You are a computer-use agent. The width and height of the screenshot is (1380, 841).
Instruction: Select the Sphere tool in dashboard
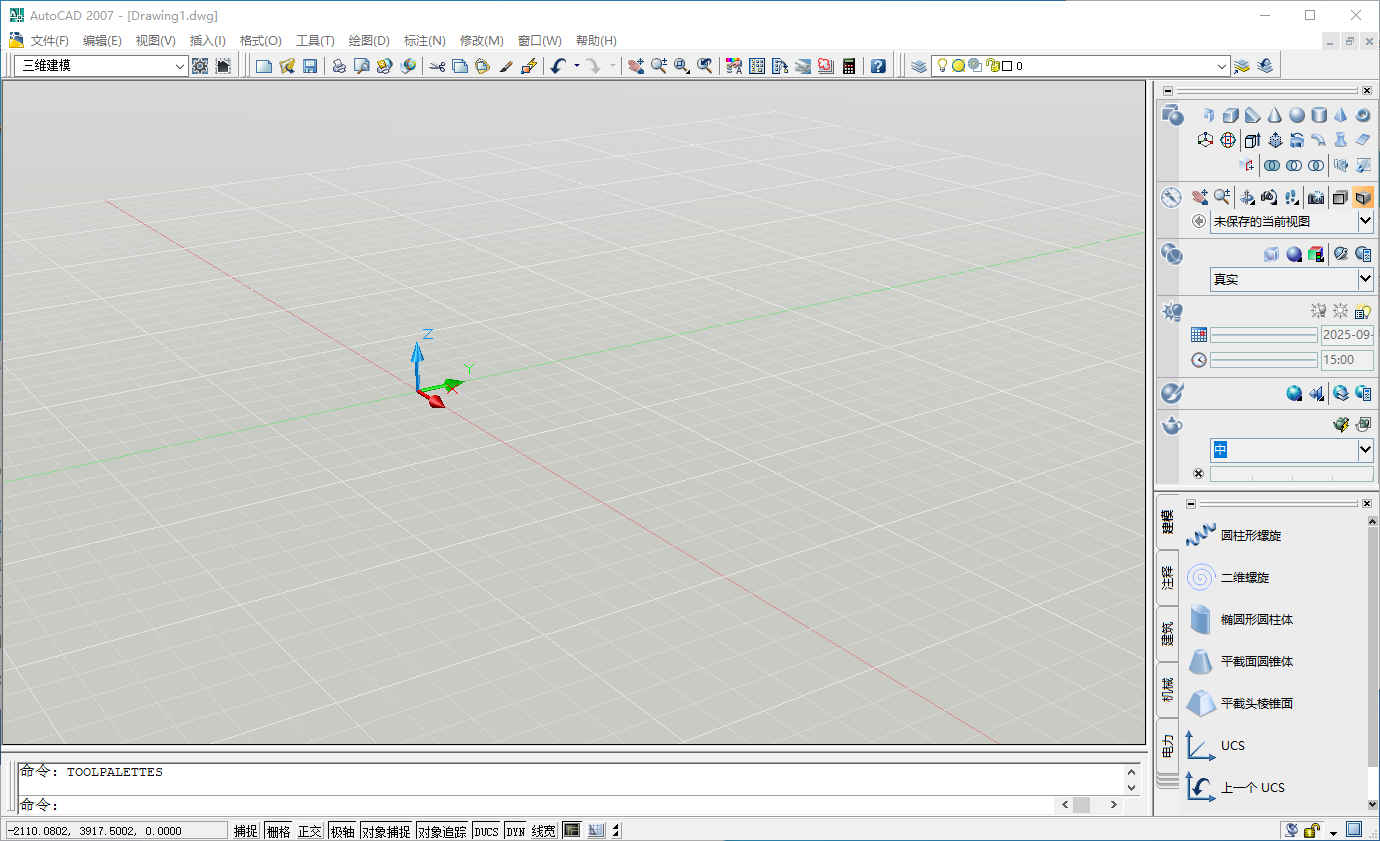point(1297,115)
